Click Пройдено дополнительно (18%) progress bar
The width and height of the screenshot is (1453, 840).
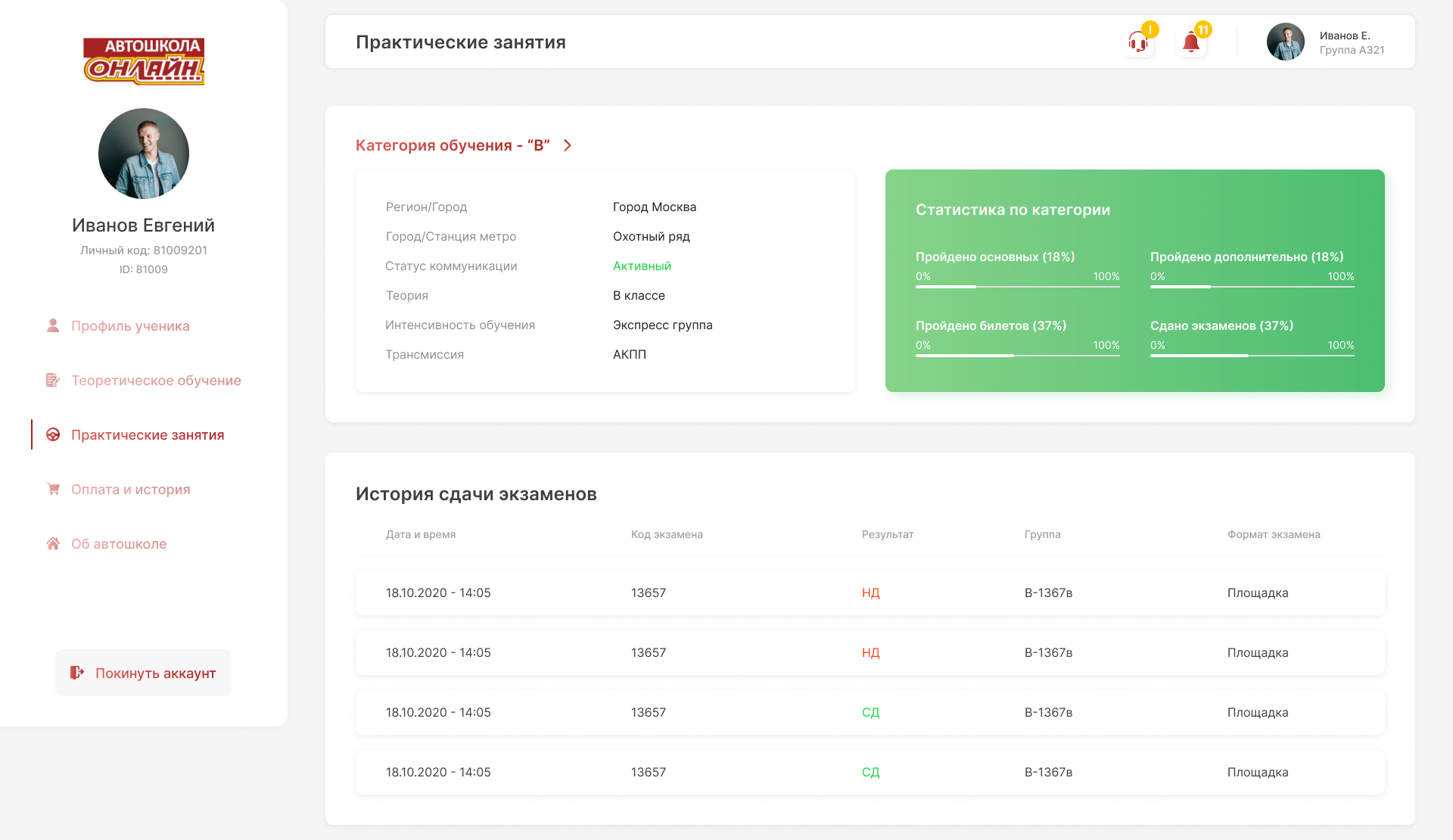1252,287
